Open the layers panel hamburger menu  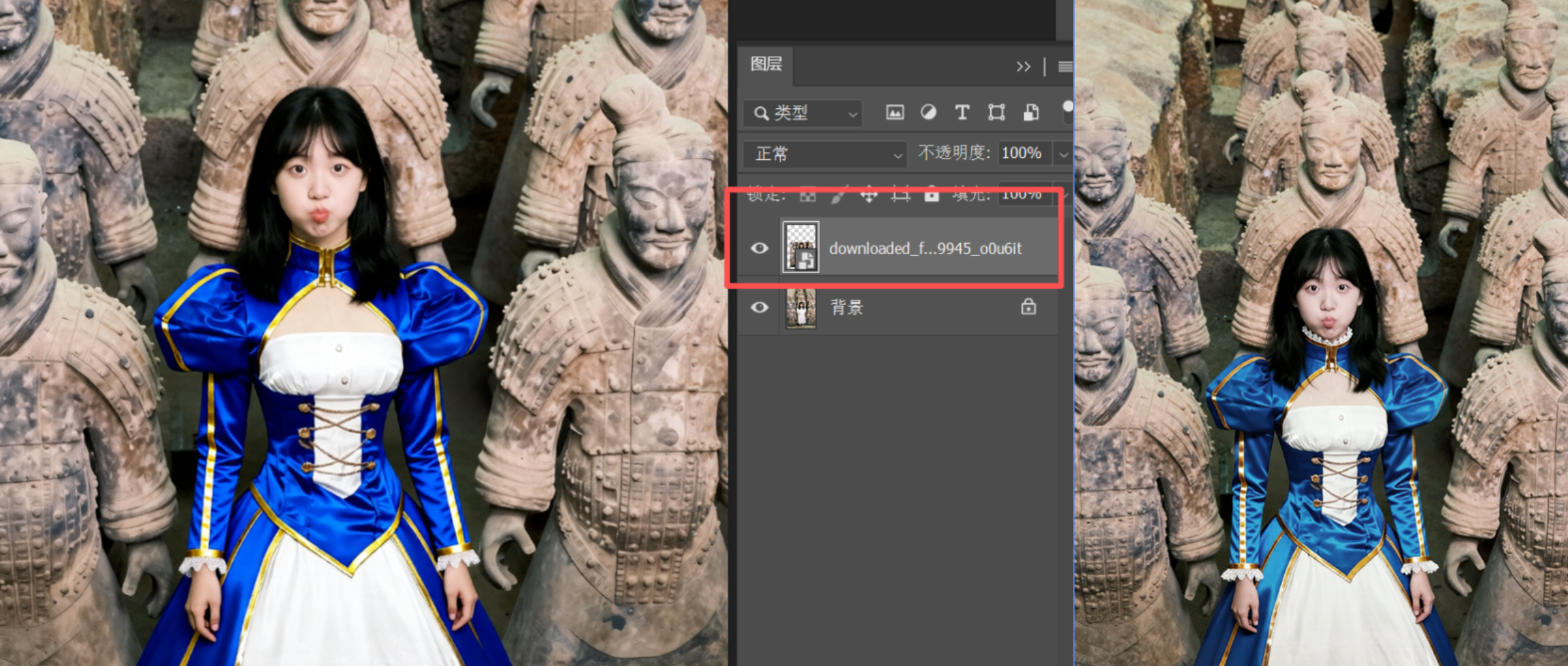coord(1065,67)
